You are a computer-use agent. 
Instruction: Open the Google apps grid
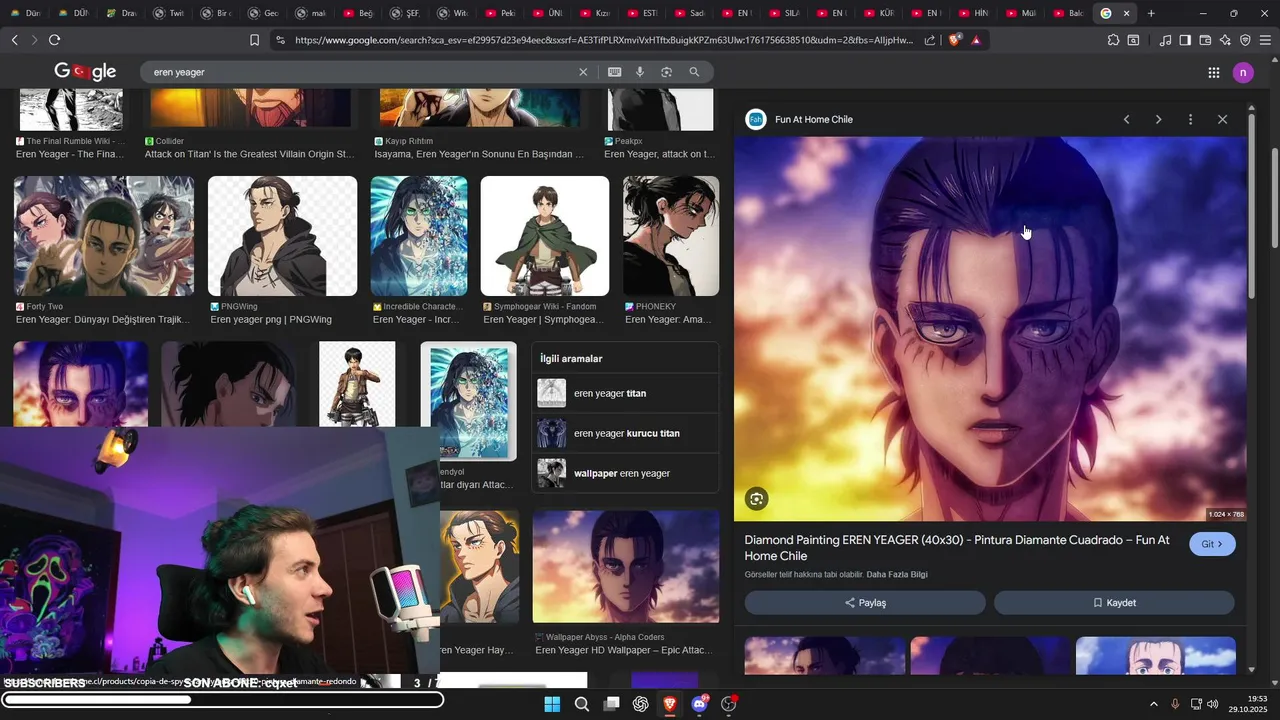[x=1213, y=72]
